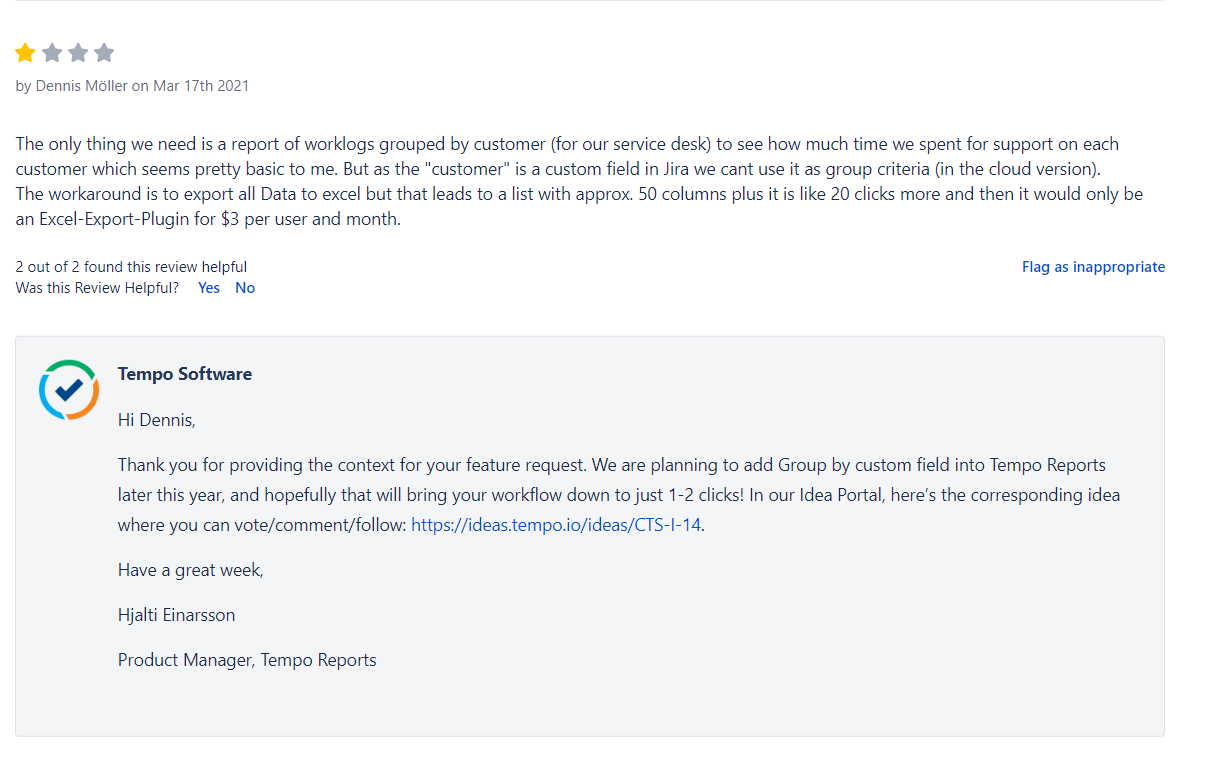
Task: Click the 'Have a great week,' line
Action: point(190,570)
